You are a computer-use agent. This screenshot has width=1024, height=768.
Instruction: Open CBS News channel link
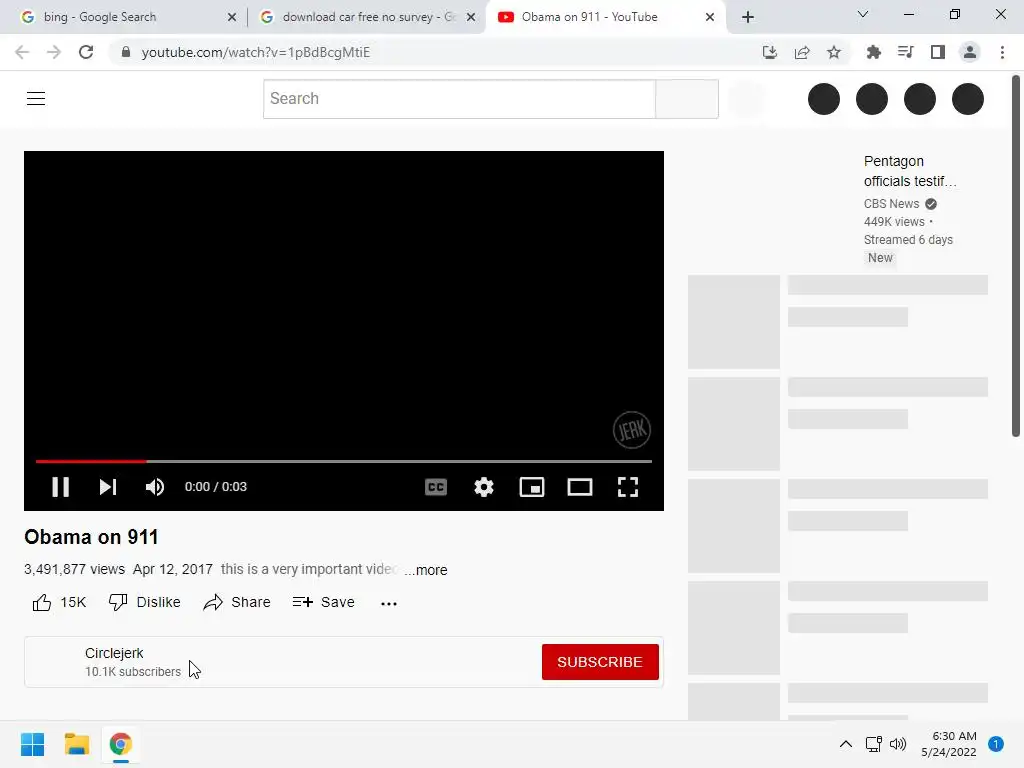[x=891, y=204]
